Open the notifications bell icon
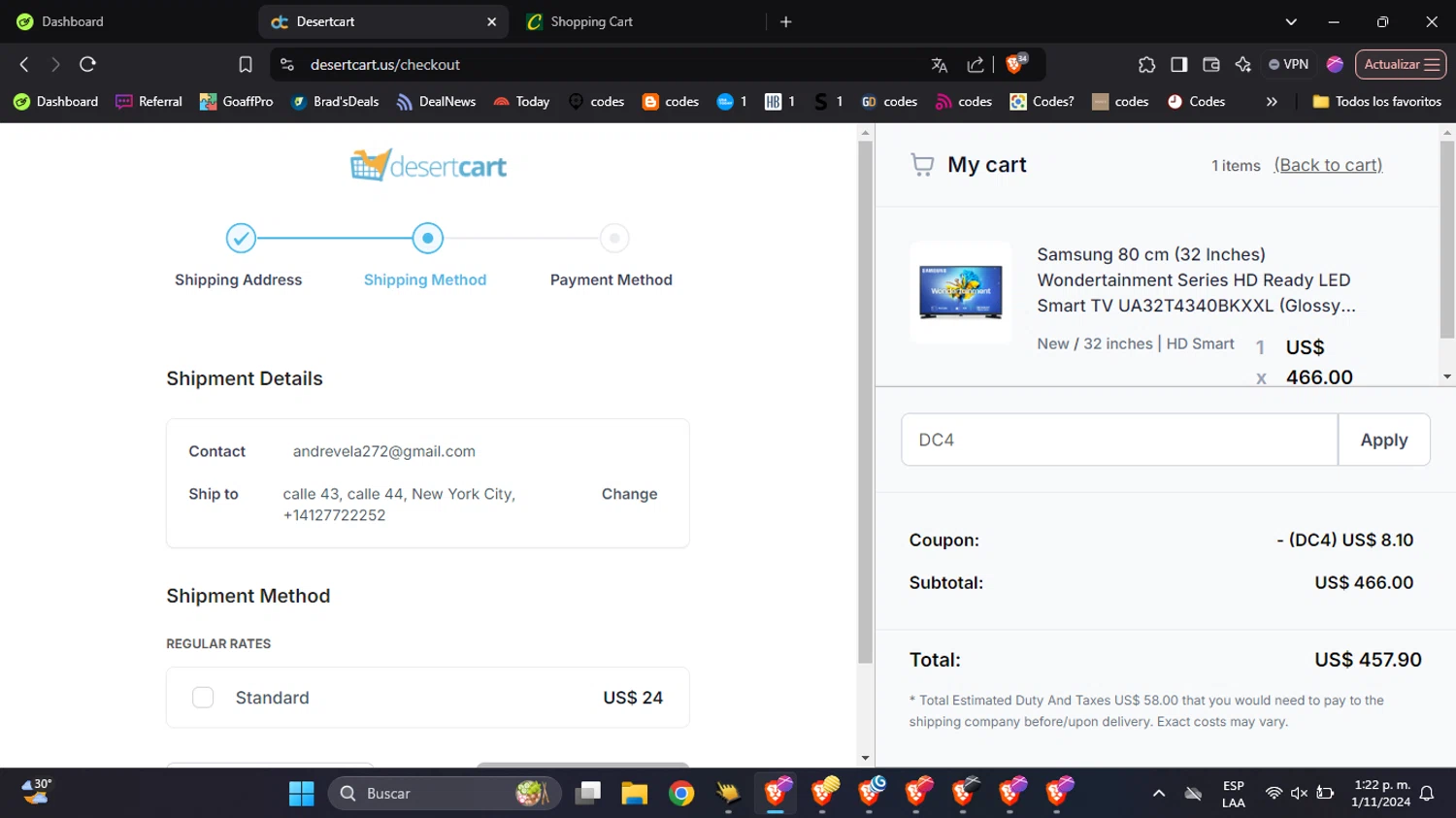 click(x=1427, y=794)
